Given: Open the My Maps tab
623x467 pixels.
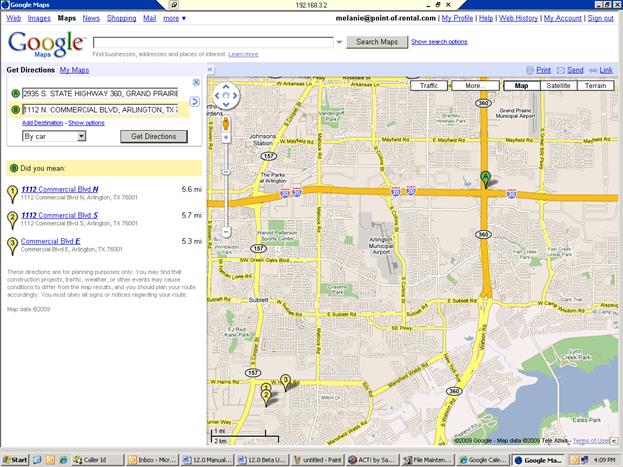Looking at the screenshot, I should [74, 70].
